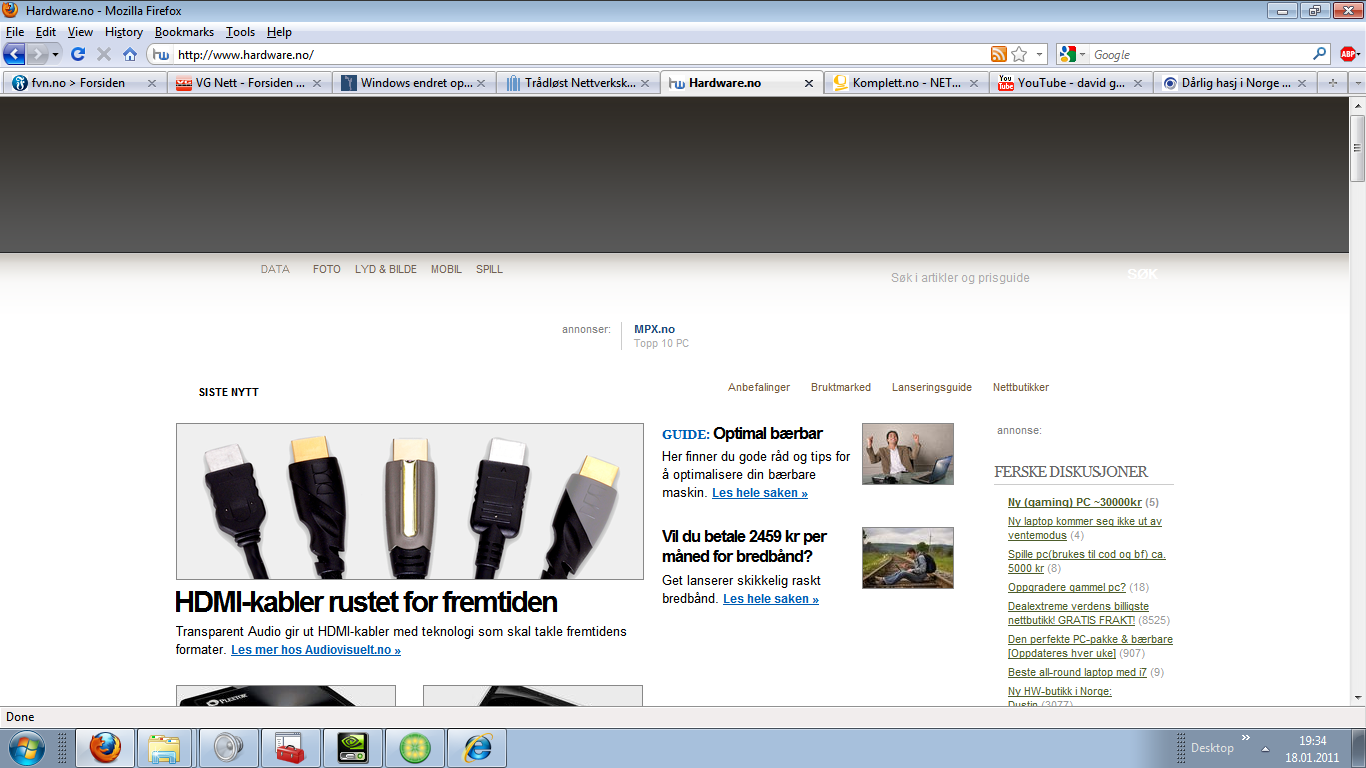
Task: Click into the Google search box
Action: [1200, 54]
